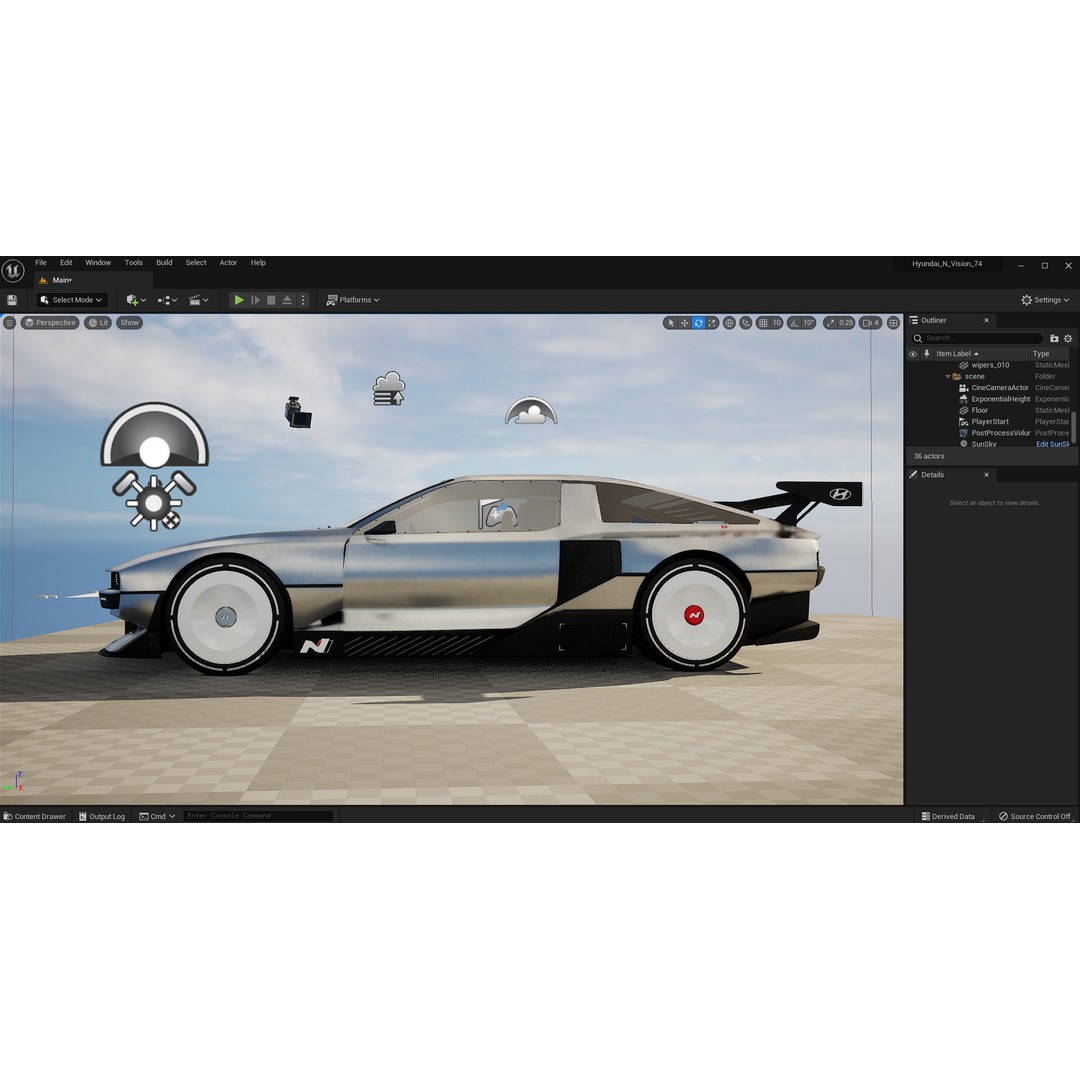Open the rotation snap value 10°
This screenshot has height=1080, width=1080.
click(809, 323)
